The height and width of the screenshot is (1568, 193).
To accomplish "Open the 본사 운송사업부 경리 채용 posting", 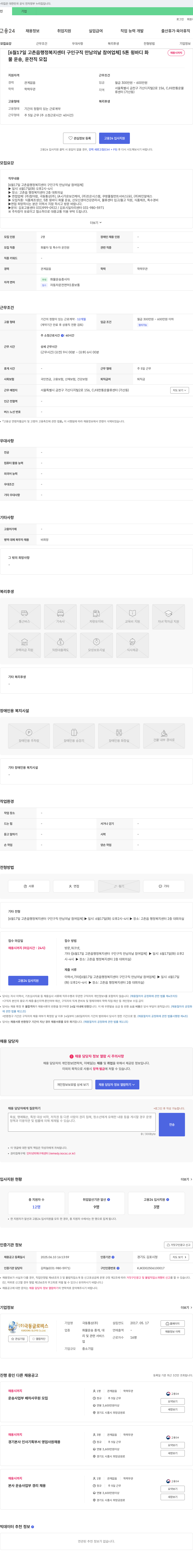I will coord(27,1486).
